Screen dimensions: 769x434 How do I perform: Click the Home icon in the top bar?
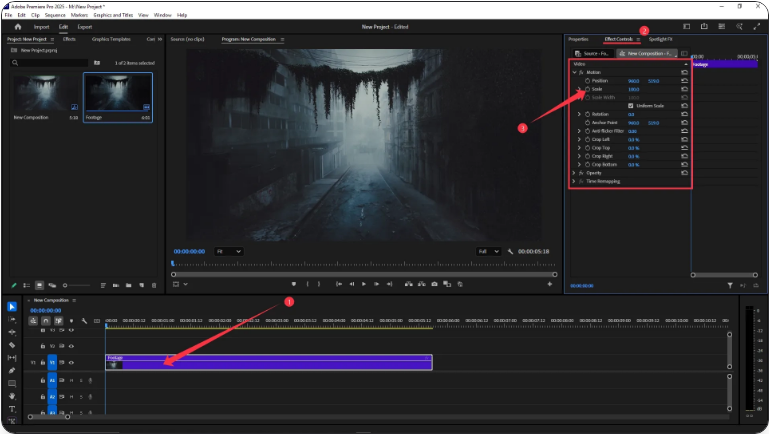tap(18, 26)
